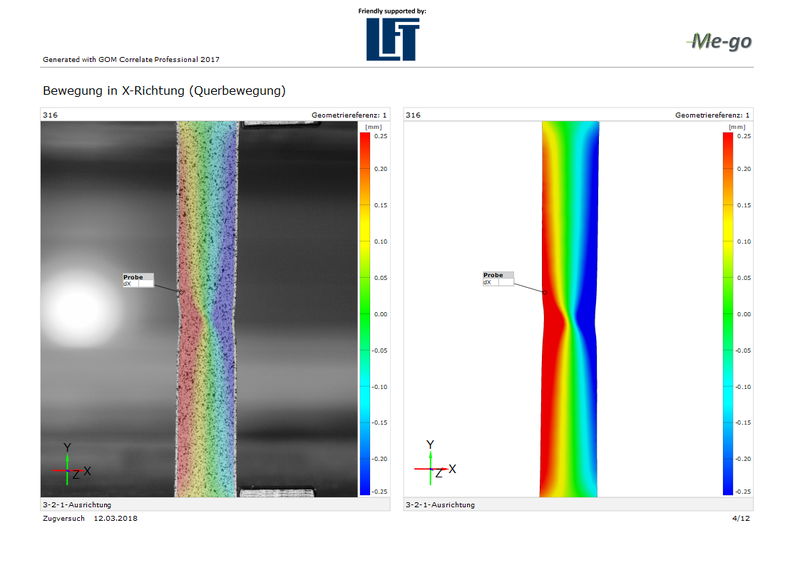Click the [mm] unit label in right legend
The width and height of the screenshot is (800, 565).
(x=737, y=127)
